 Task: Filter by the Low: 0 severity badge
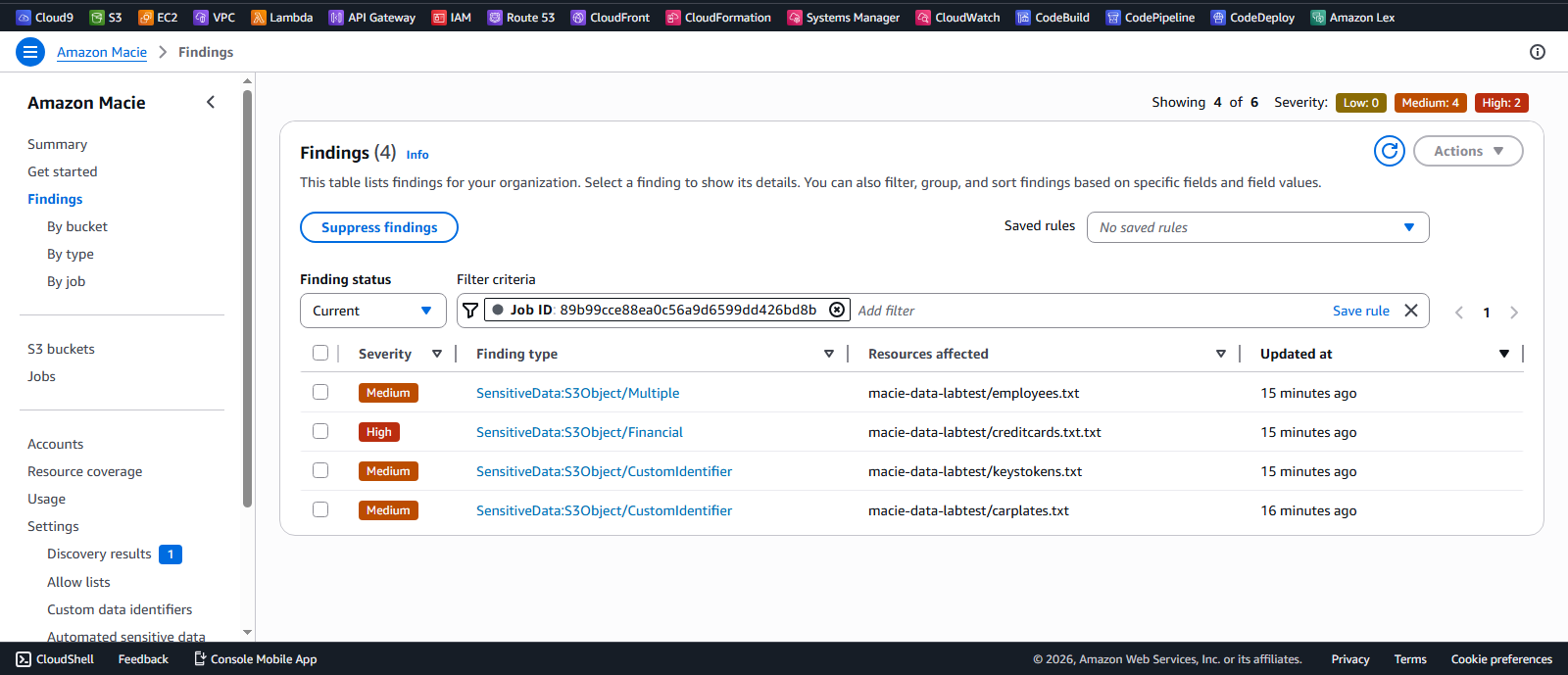click(x=1361, y=103)
